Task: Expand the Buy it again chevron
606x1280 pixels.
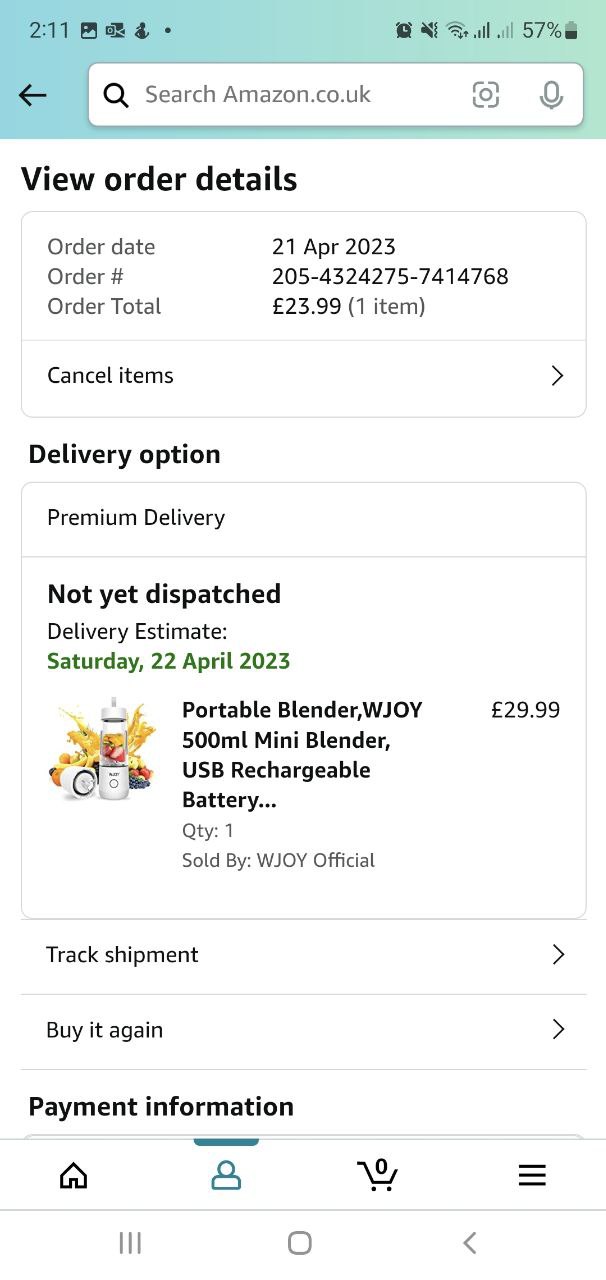Action: (x=558, y=1030)
